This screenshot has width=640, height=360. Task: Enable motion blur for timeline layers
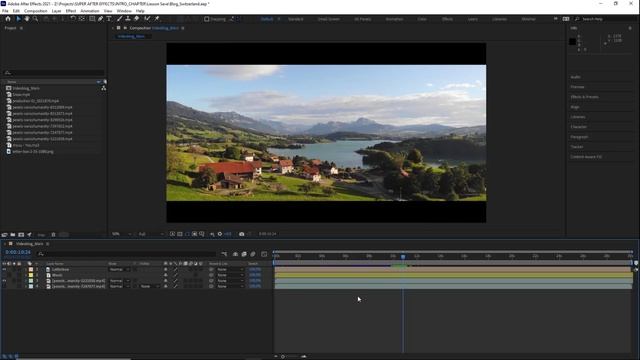(x=253, y=254)
